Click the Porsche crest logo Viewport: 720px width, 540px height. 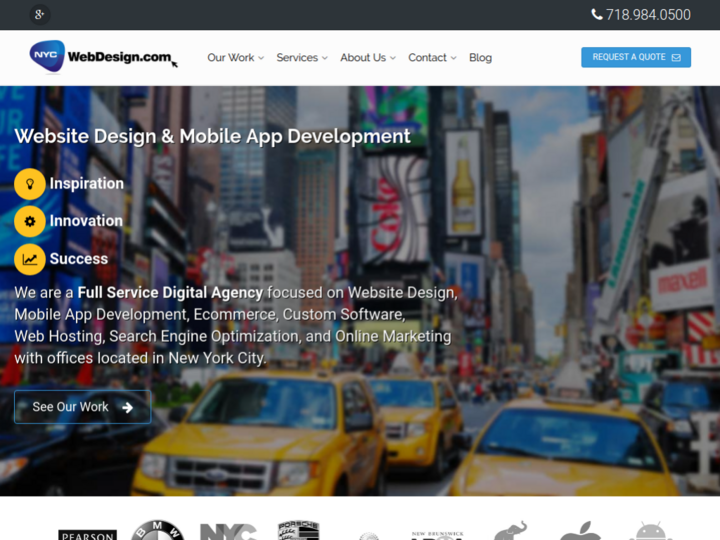[298, 531]
